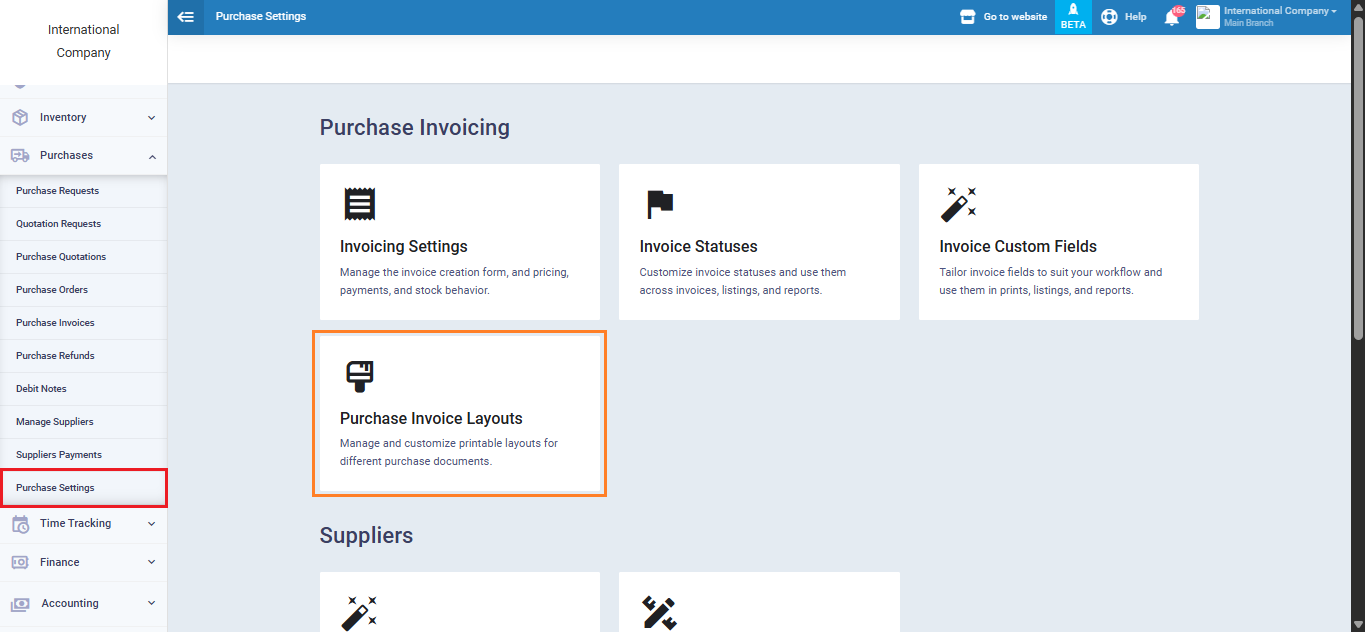Click the Invoice Custom Fields wand icon
Image resolution: width=1365 pixels, height=632 pixels.
tap(958, 204)
